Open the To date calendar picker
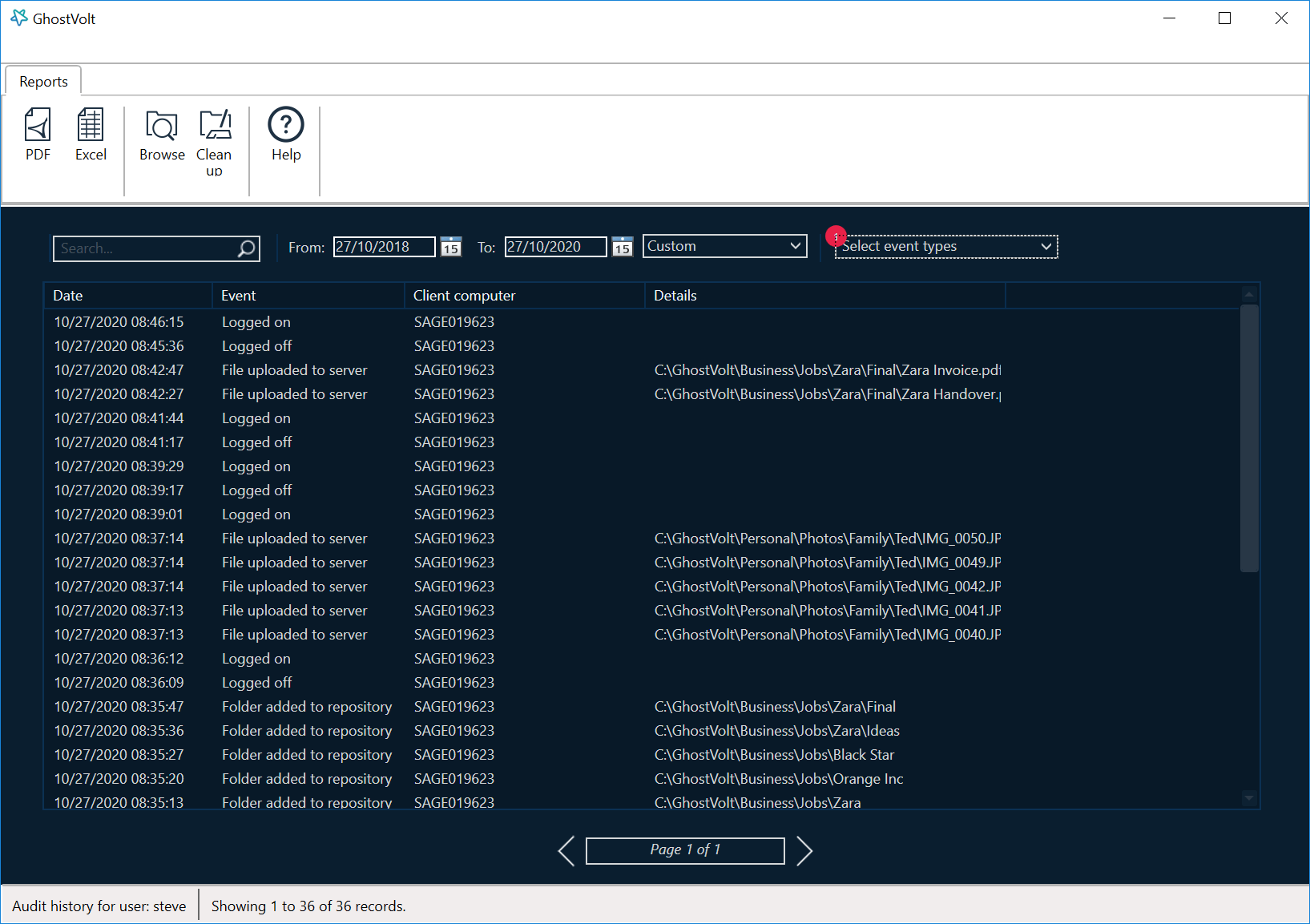Image resolution: width=1310 pixels, height=924 pixels. click(623, 247)
